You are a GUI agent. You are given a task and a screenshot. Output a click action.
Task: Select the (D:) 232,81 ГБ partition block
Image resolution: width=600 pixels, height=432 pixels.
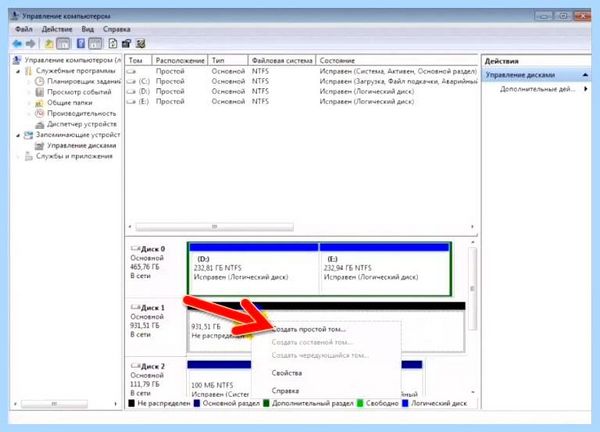coord(254,269)
